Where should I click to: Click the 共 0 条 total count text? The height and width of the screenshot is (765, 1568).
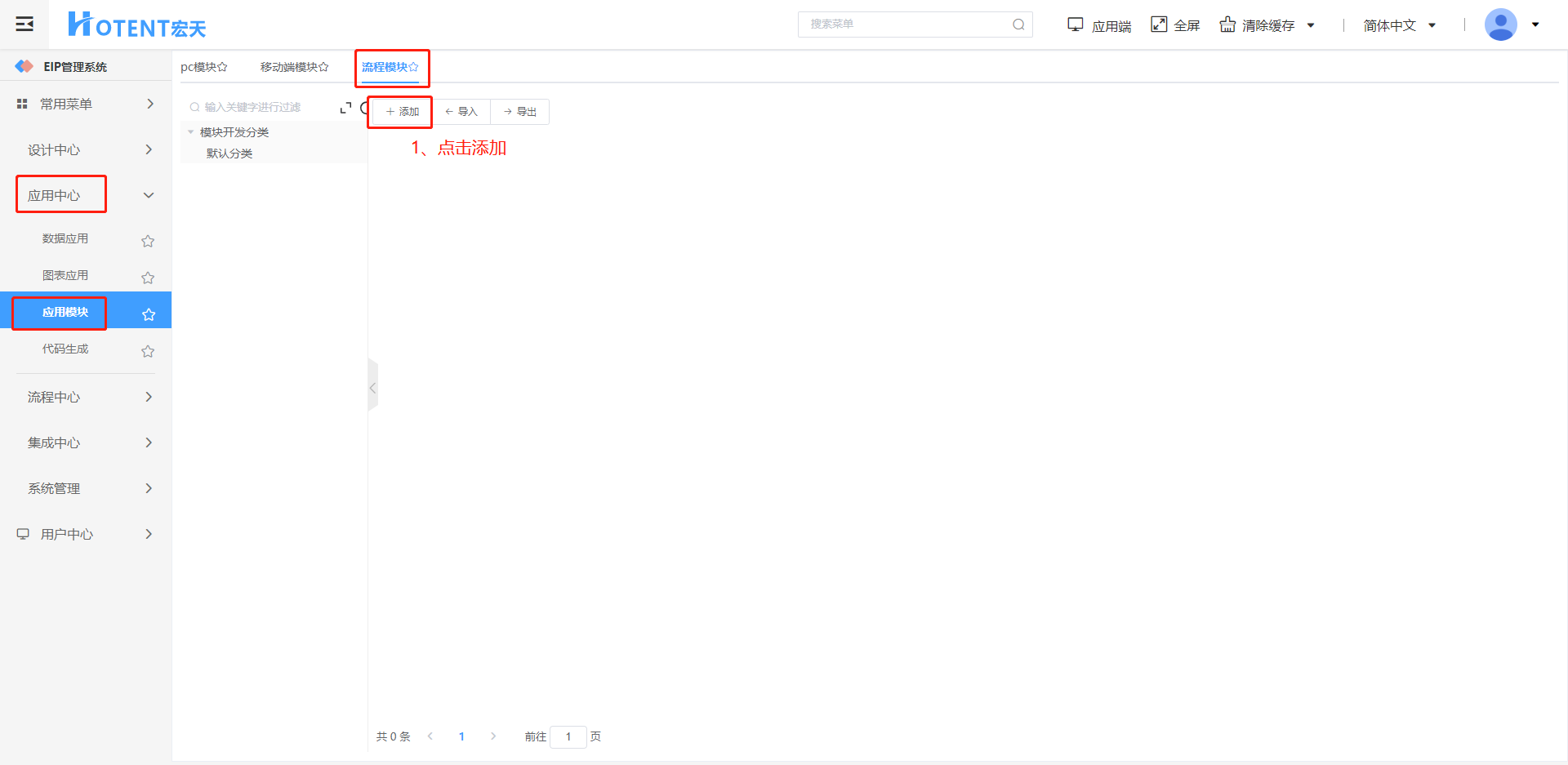393,736
